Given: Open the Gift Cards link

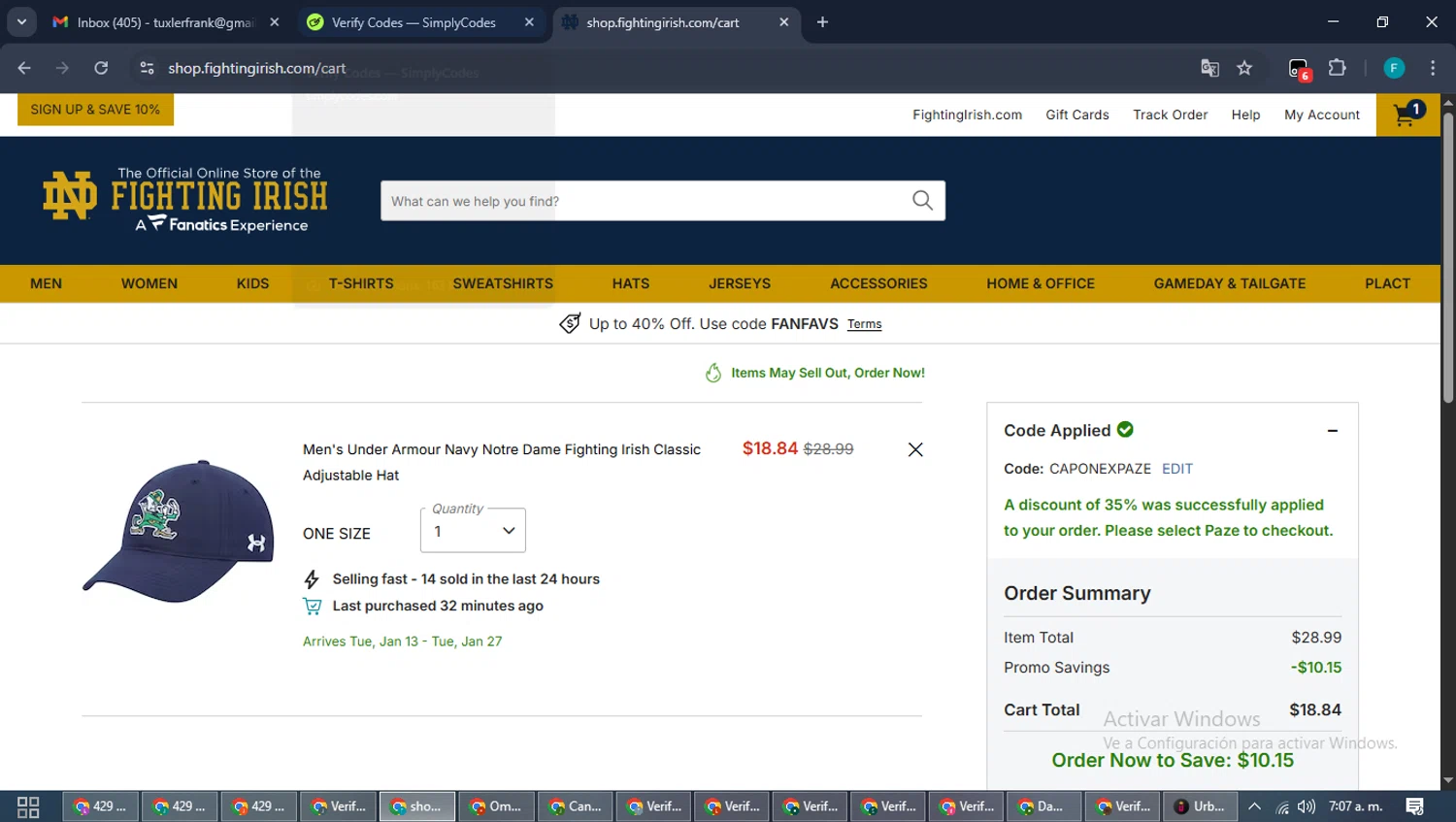Looking at the screenshot, I should pos(1077,115).
